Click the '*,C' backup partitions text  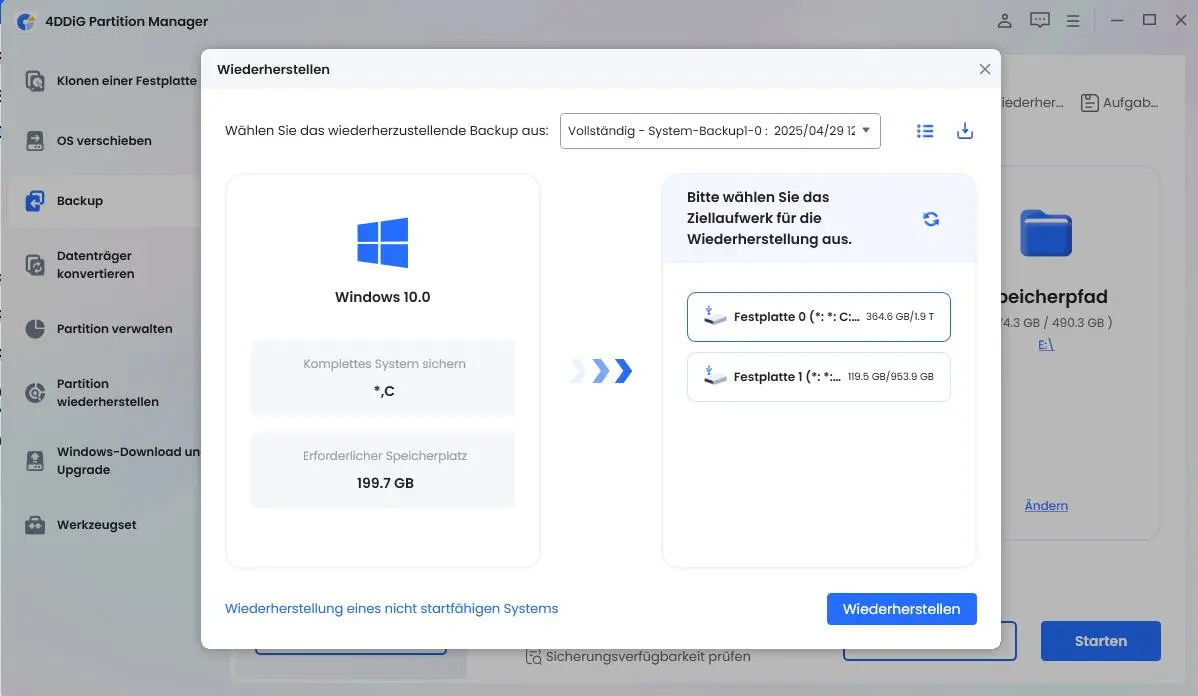point(384,391)
